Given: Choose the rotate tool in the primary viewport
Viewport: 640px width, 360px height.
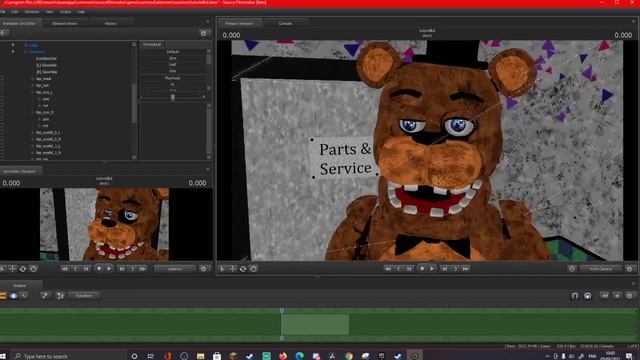Looking at the screenshot, I should 243,269.
